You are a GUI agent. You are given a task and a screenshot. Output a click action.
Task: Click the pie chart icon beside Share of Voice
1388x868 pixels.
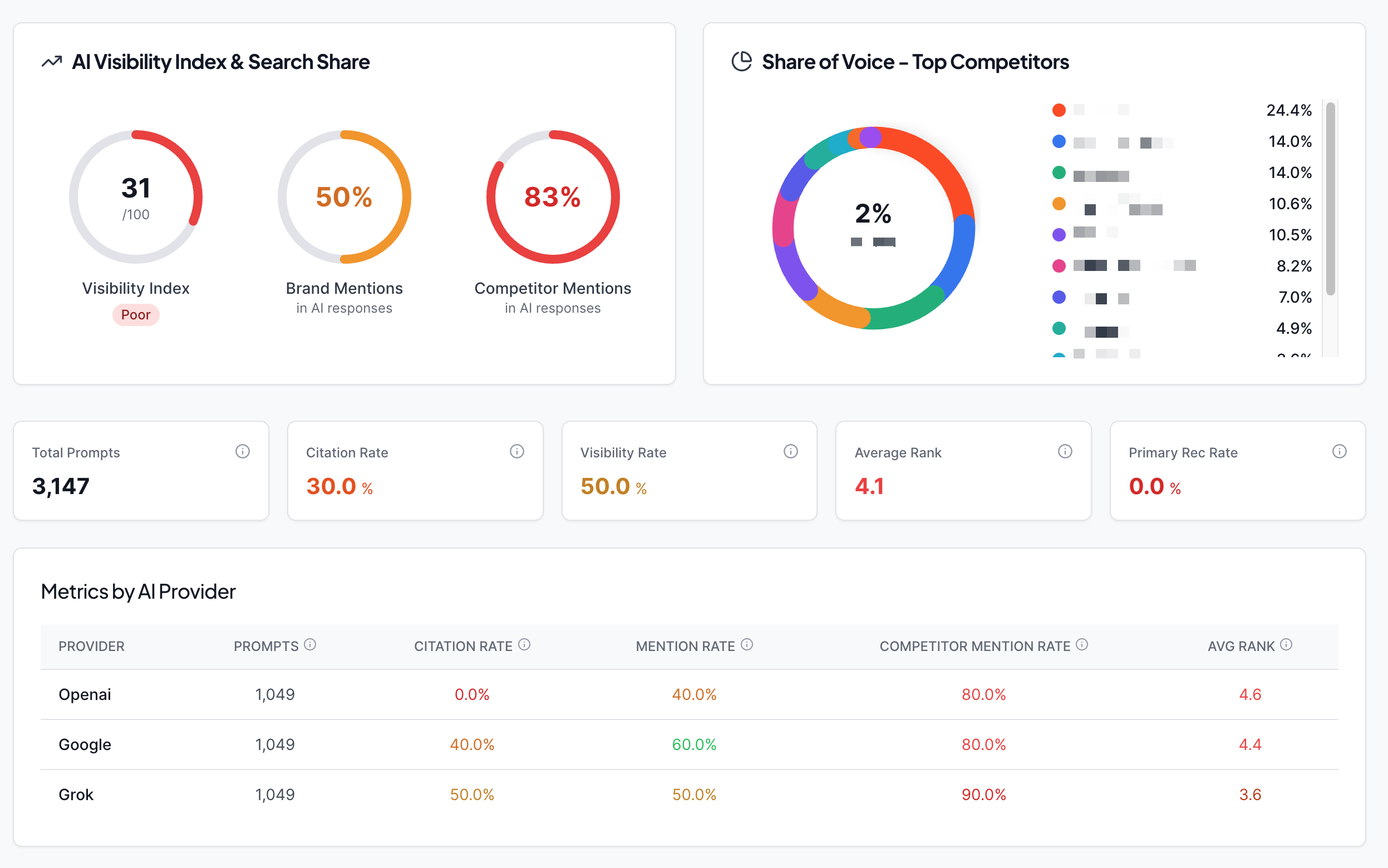click(742, 61)
